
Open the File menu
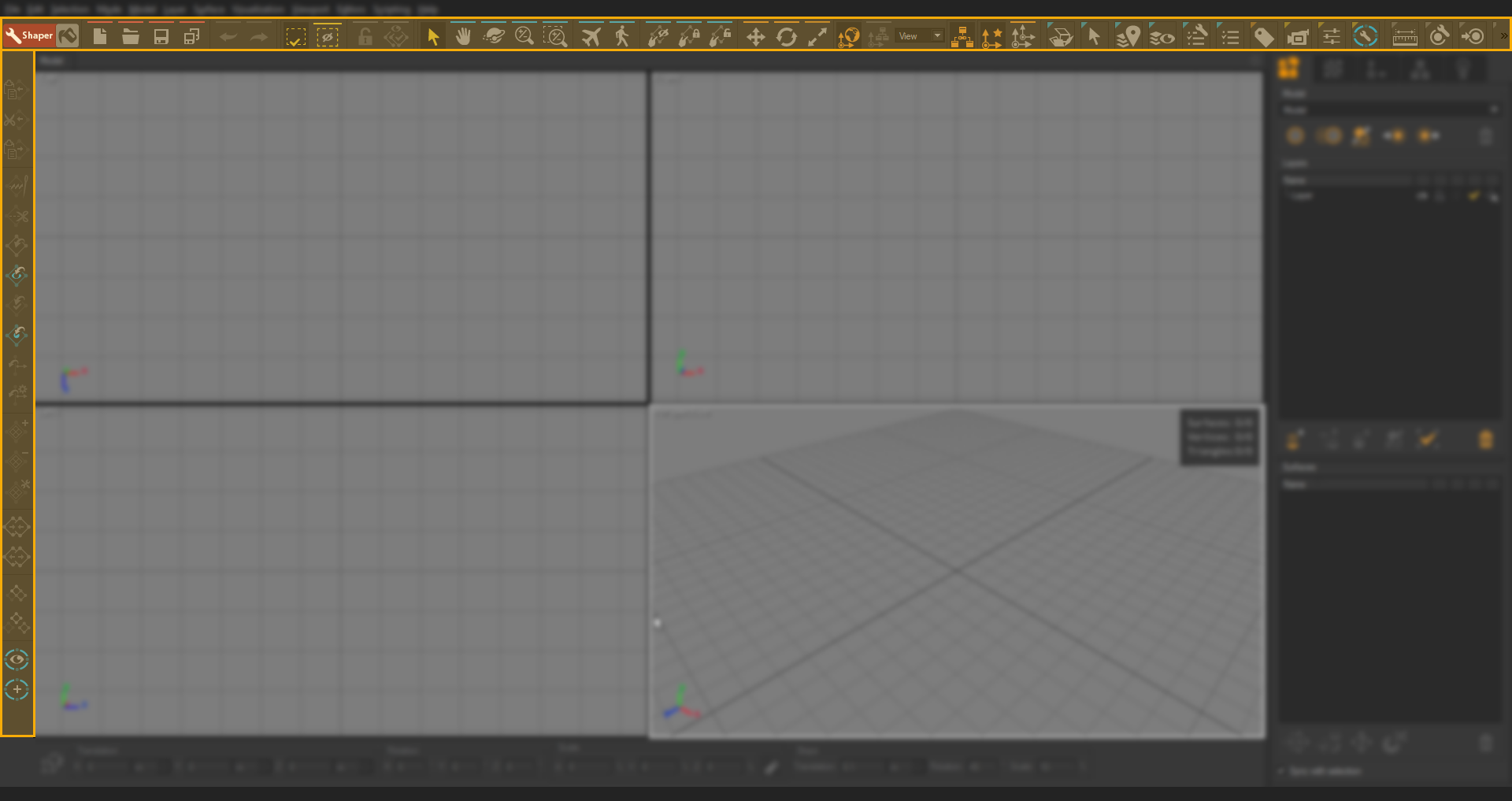[x=11, y=9]
